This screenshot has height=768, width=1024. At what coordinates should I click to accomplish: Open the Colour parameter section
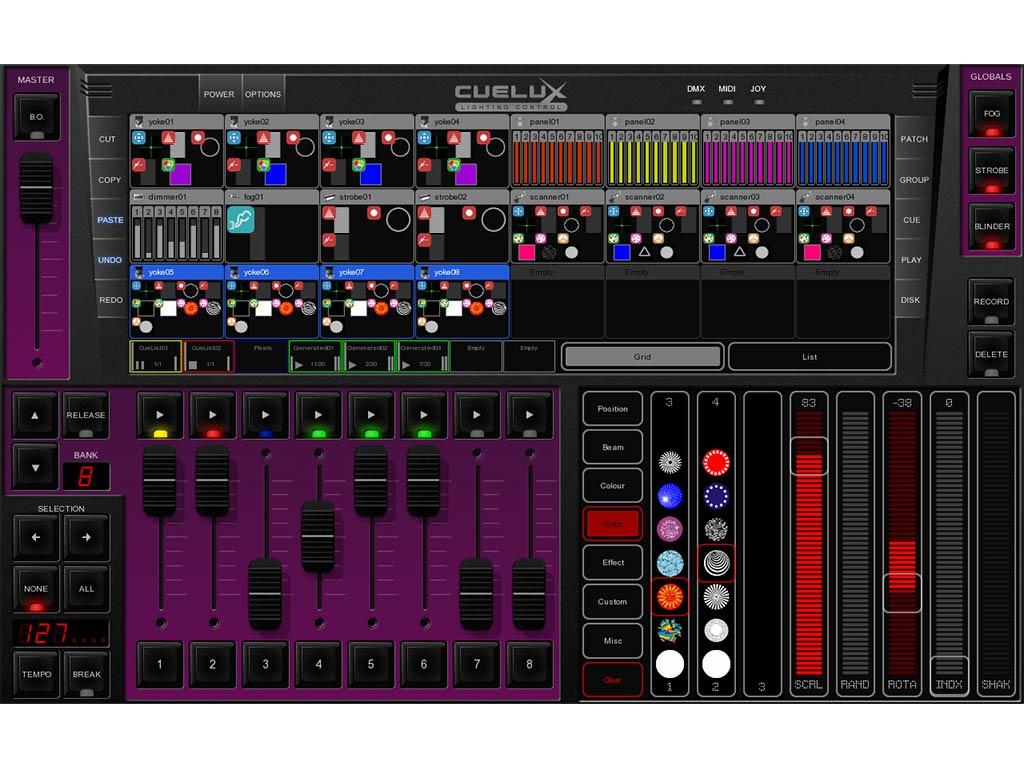click(x=612, y=486)
